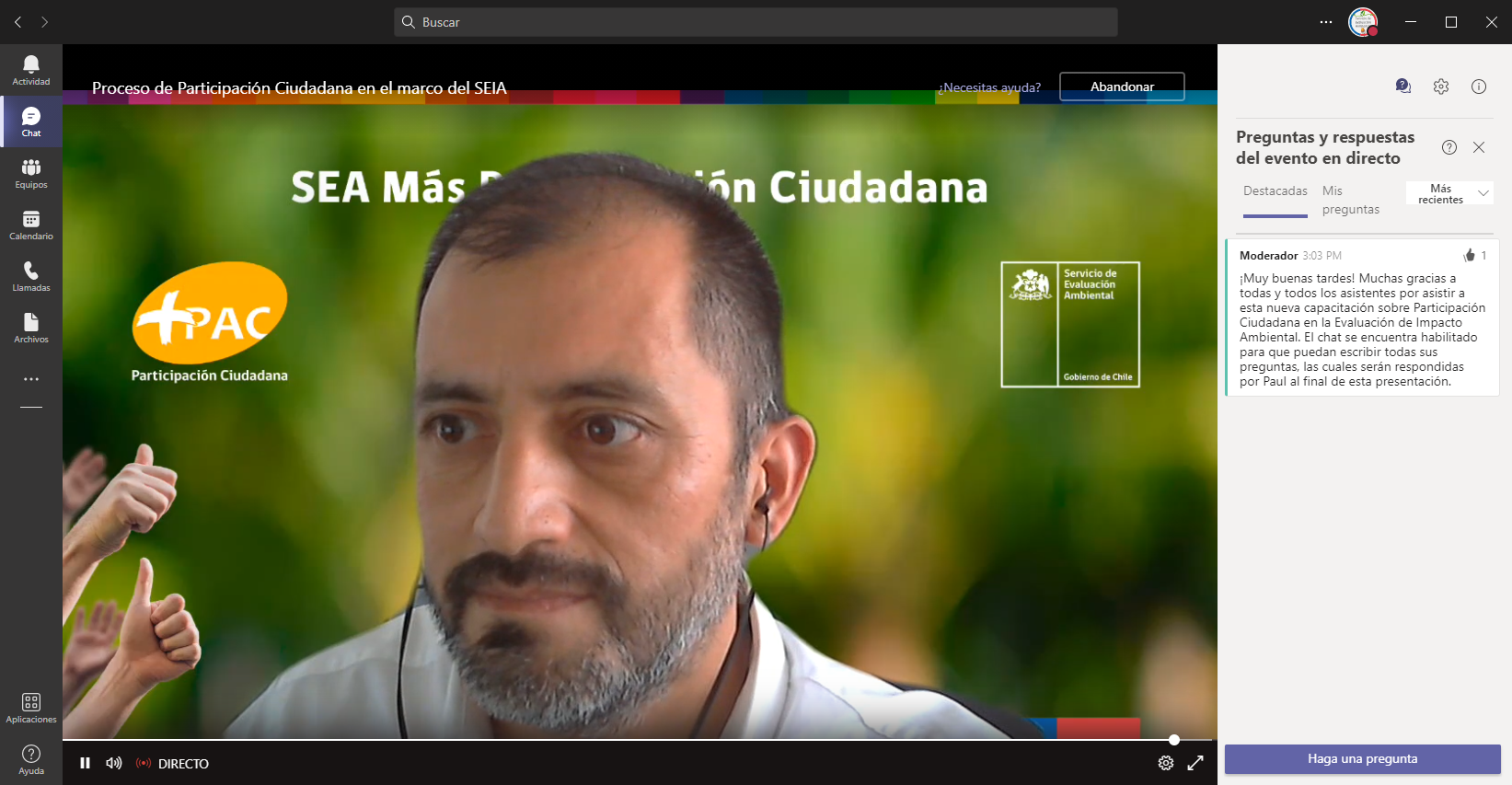Mute the video volume speaker
Viewport: 1512px width, 785px height.
tap(114, 763)
